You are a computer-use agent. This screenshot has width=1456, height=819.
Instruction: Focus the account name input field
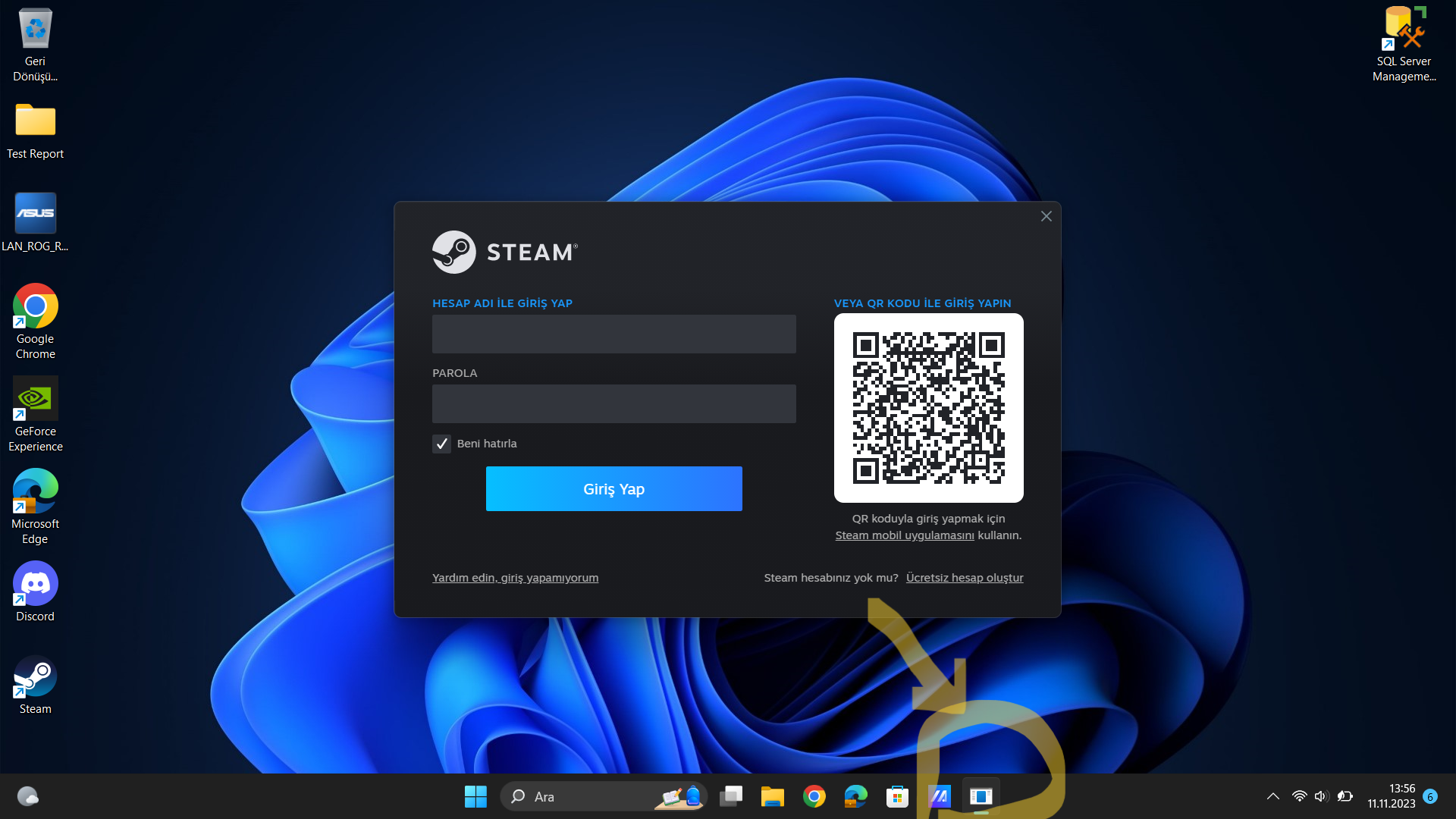point(613,334)
